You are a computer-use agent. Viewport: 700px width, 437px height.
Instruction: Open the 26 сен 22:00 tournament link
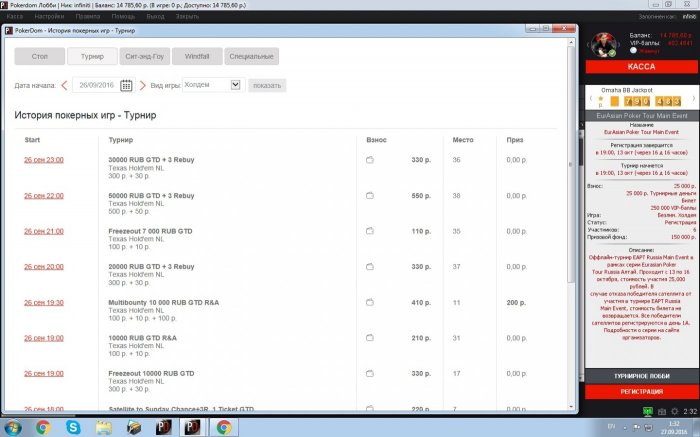pyautogui.click(x=44, y=196)
